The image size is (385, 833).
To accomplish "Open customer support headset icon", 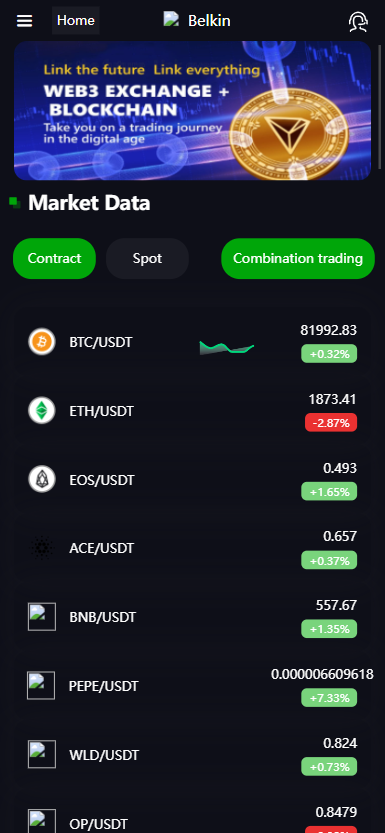I will [x=358, y=21].
